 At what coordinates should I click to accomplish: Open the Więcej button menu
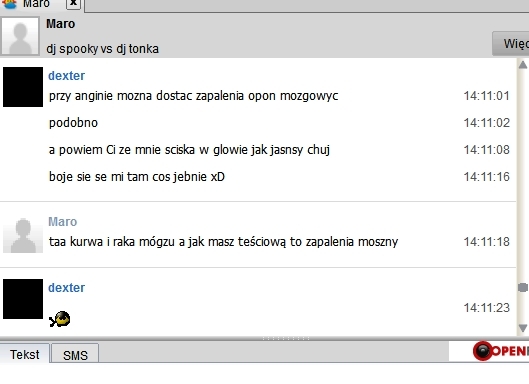coord(511,44)
